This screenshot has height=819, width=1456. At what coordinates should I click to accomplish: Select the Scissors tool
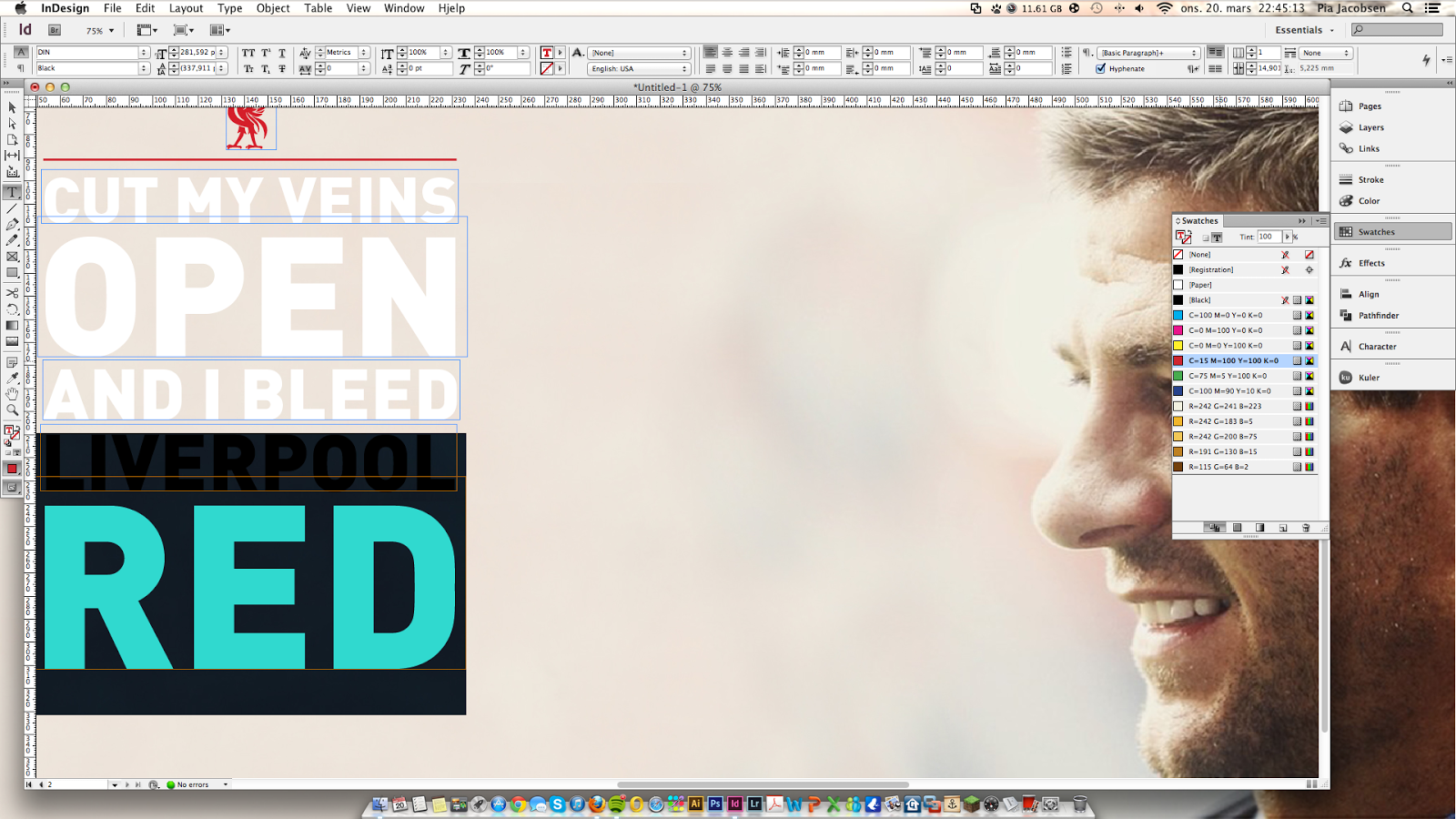(12, 293)
